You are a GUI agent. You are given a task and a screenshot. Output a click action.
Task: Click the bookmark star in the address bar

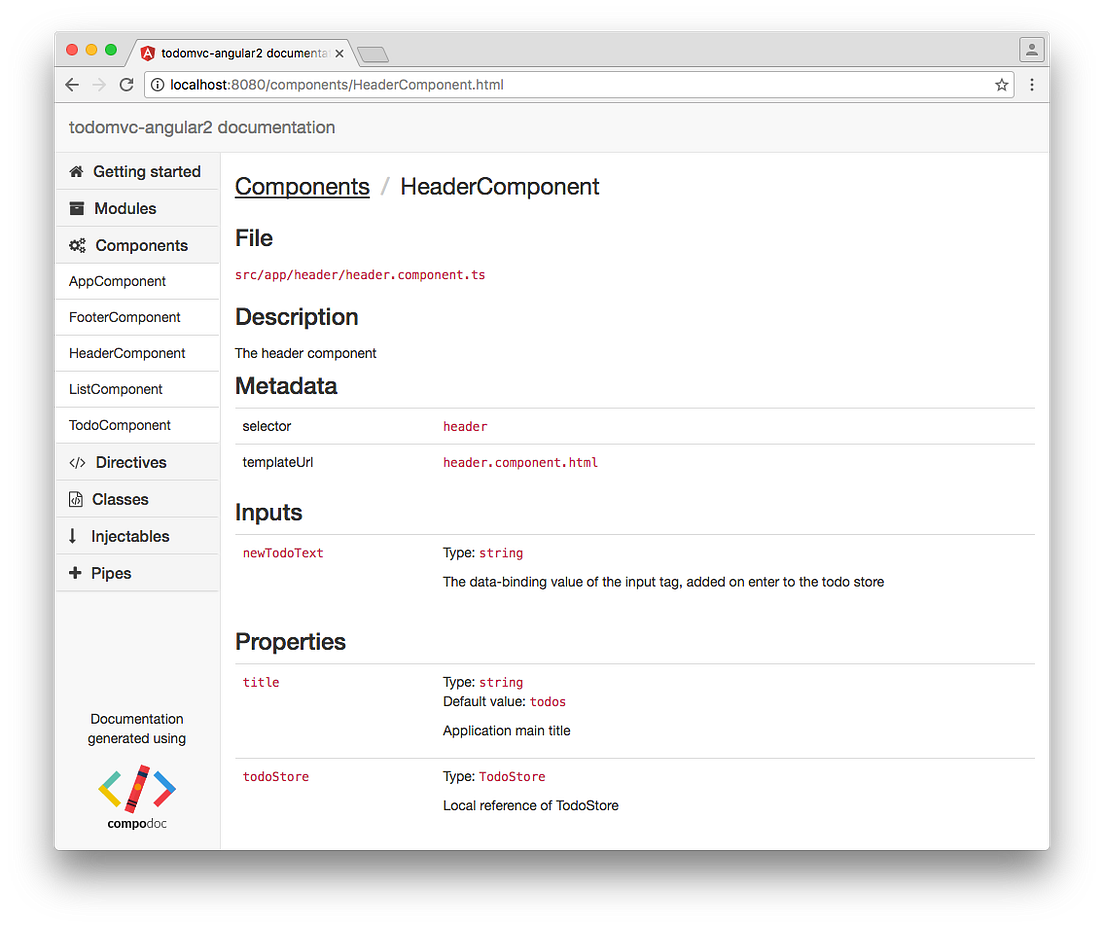coord(1001,85)
